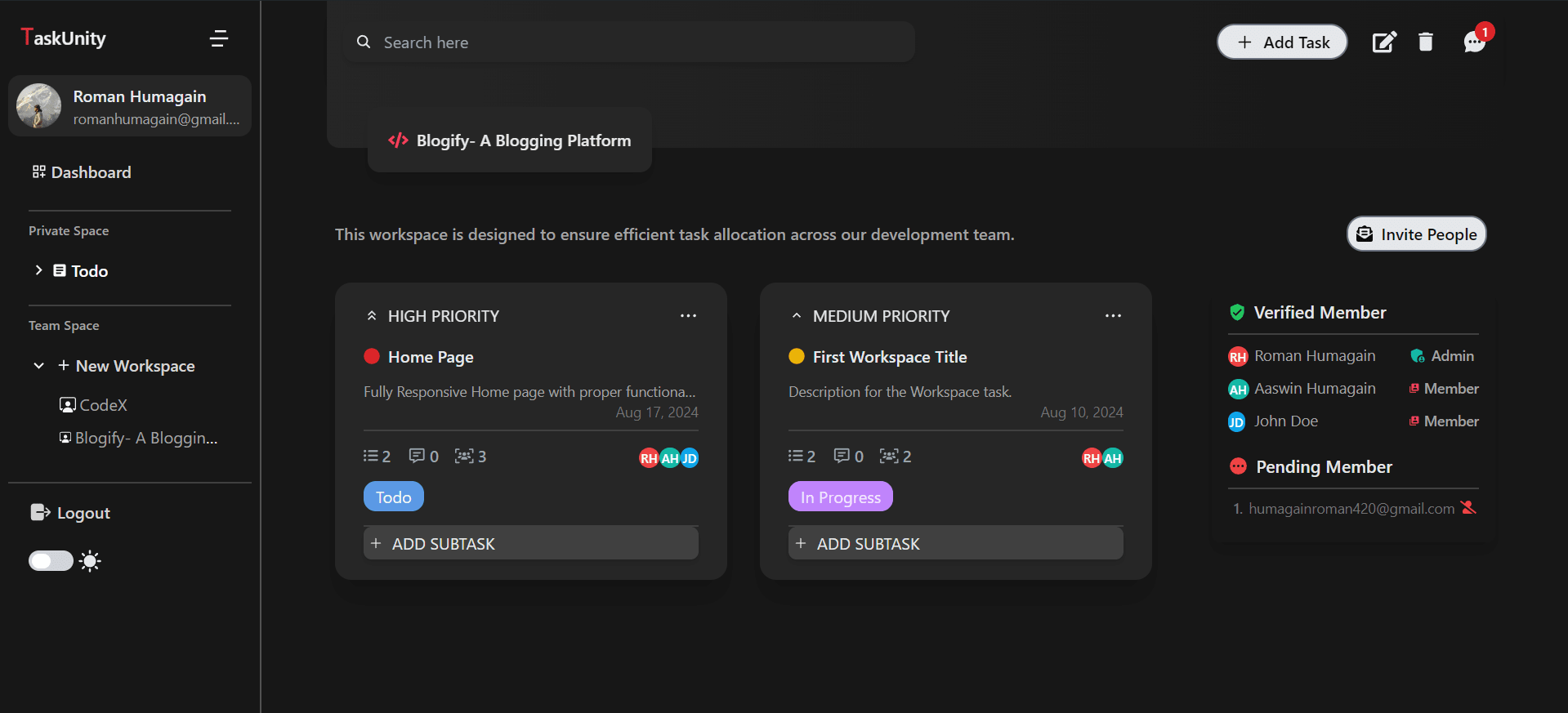Click the red priority dot on Home Page

click(x=372, y=356)
